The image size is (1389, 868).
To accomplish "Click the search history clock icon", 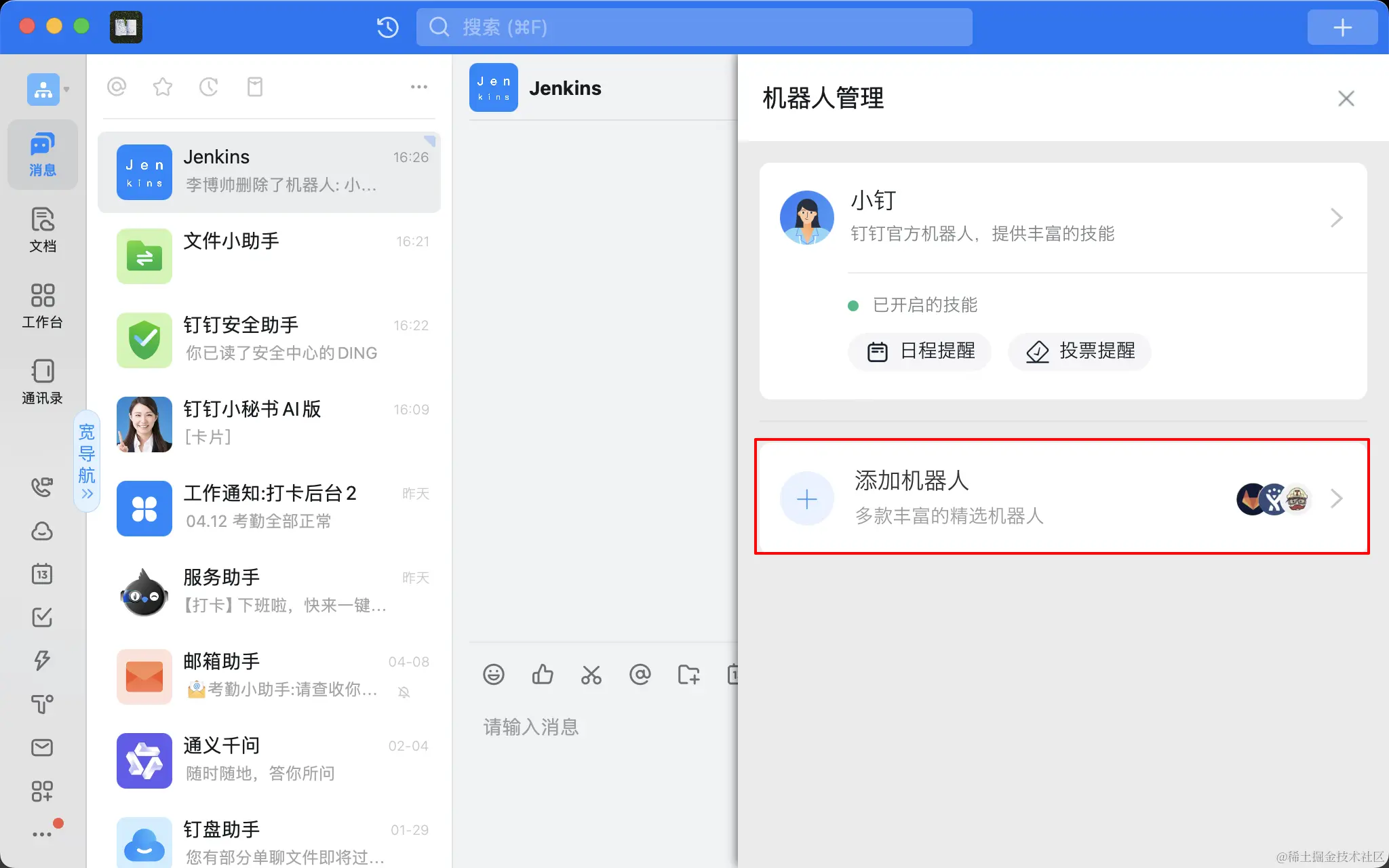I will pyautogui.click(x=387, y=27).
